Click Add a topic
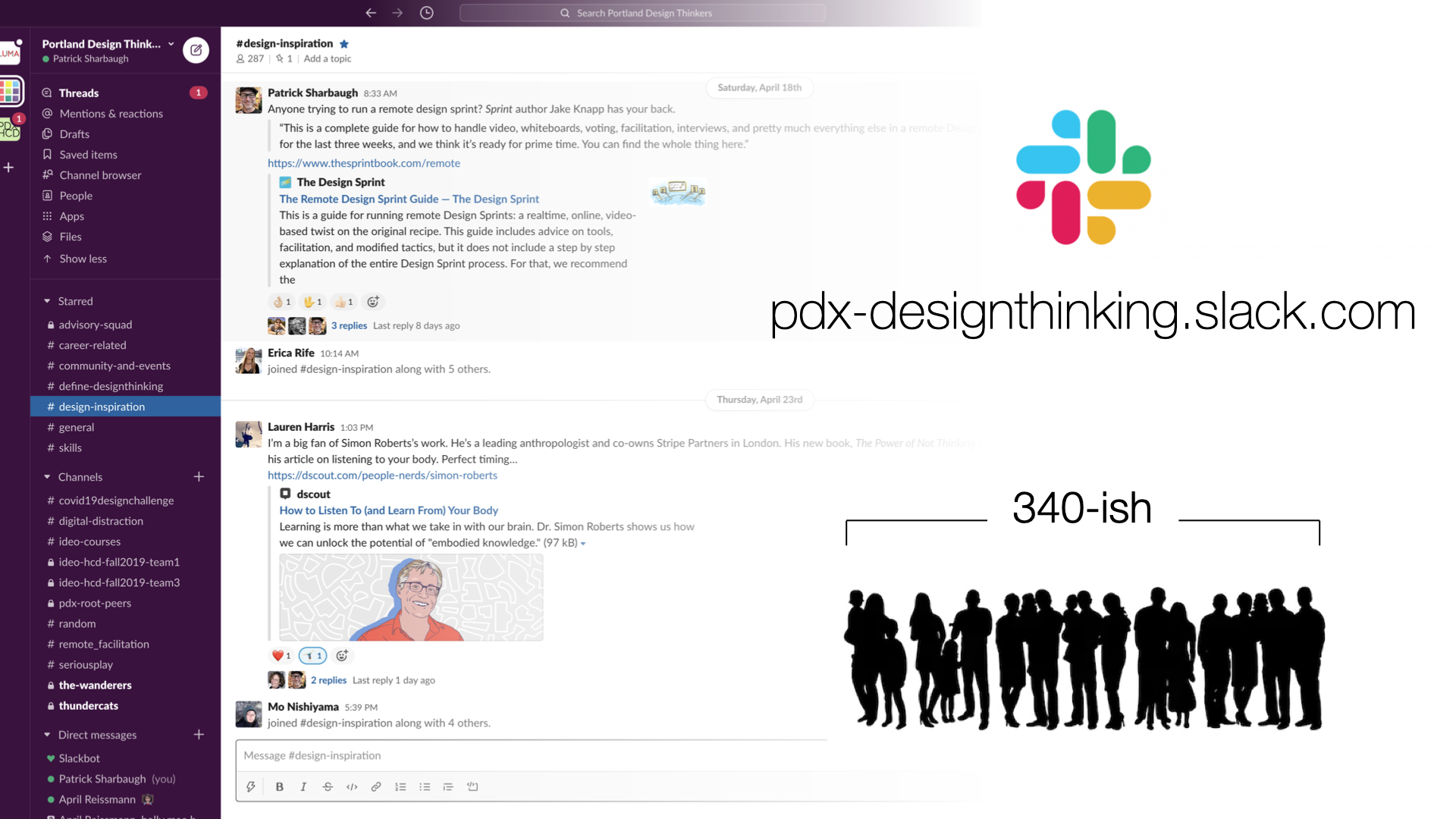The width and height of the screenshot is (1456, 819). tap(328, 58)
